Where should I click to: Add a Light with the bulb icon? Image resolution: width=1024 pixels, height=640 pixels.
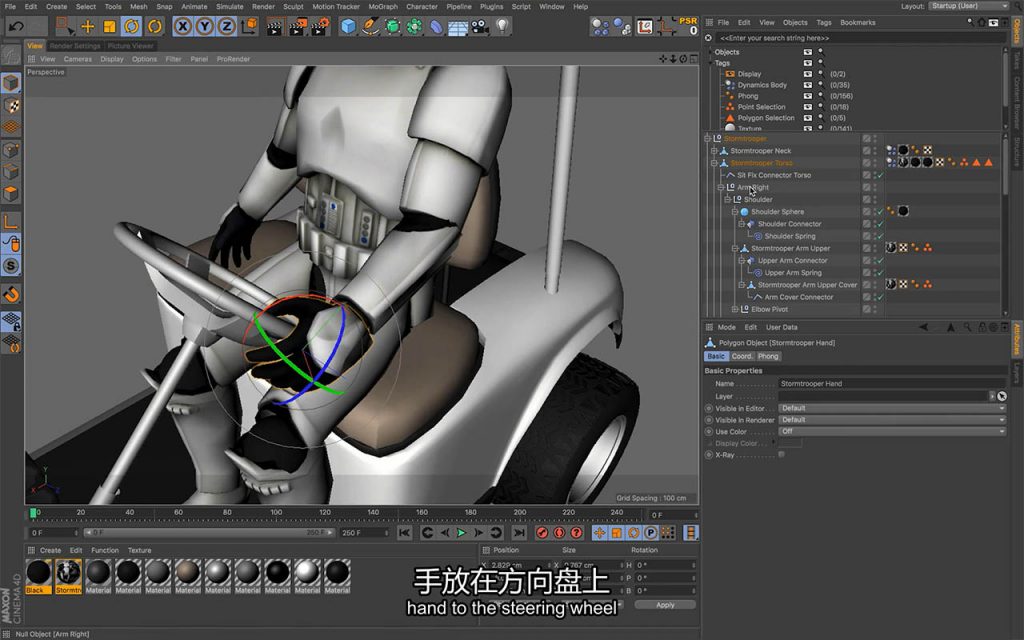pos(502,27)
